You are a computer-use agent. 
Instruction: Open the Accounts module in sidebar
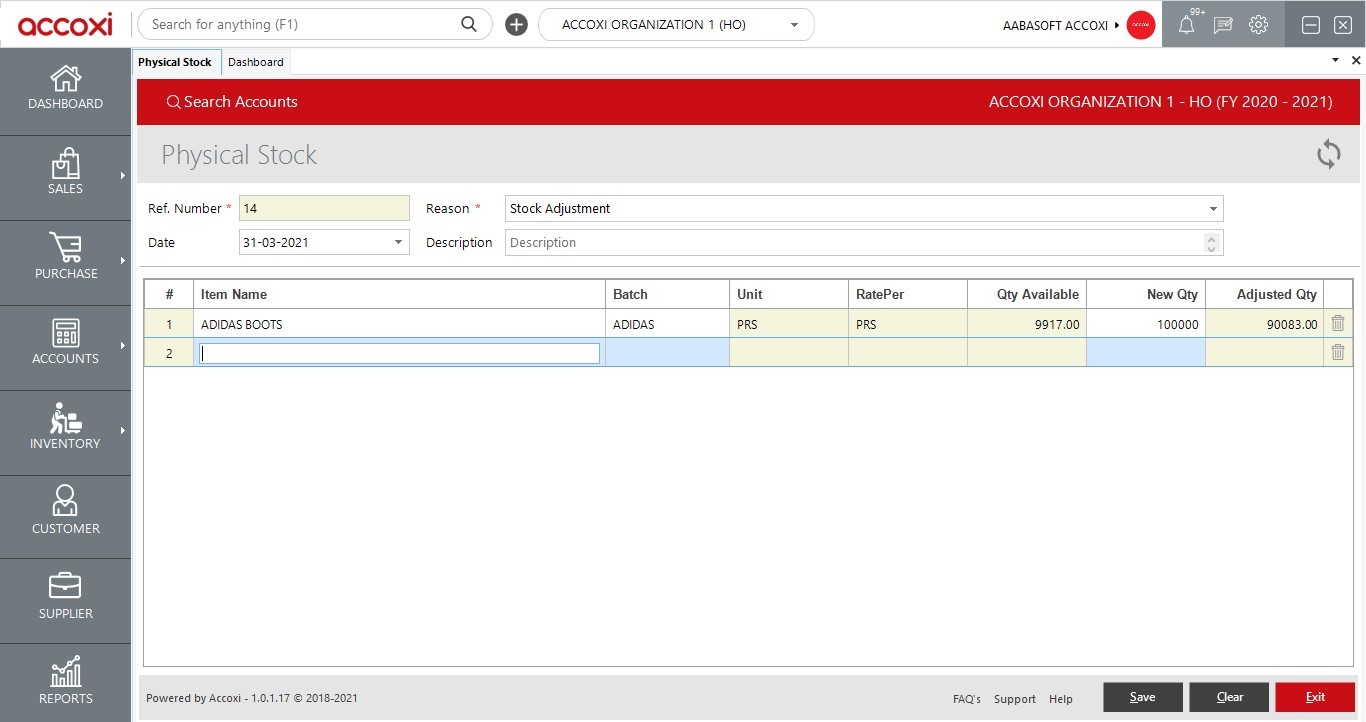coord(65,347)
